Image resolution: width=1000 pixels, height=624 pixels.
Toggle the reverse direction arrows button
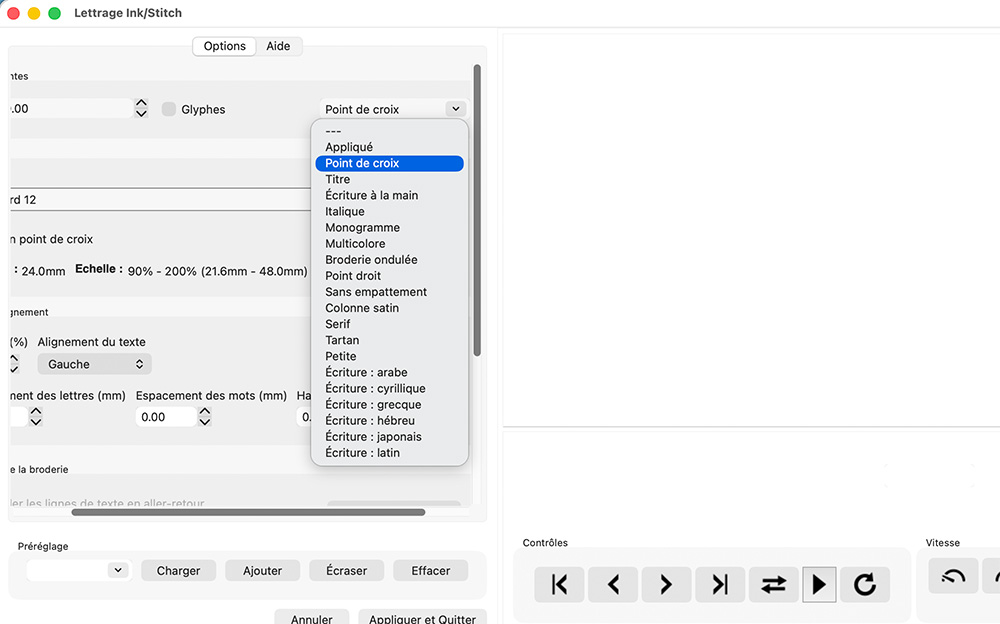point(774,584)
